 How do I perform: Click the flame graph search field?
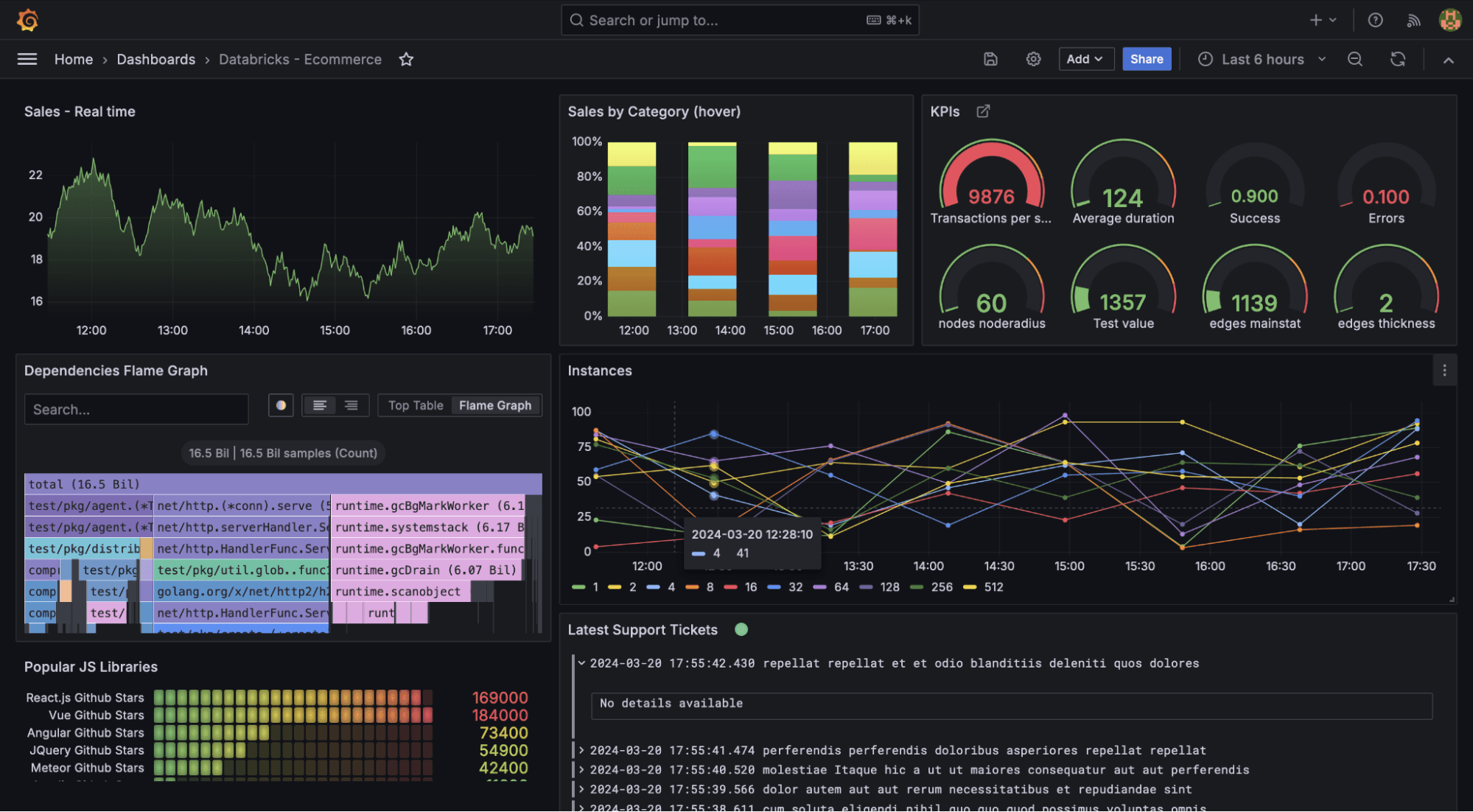[x=136, y=409]
